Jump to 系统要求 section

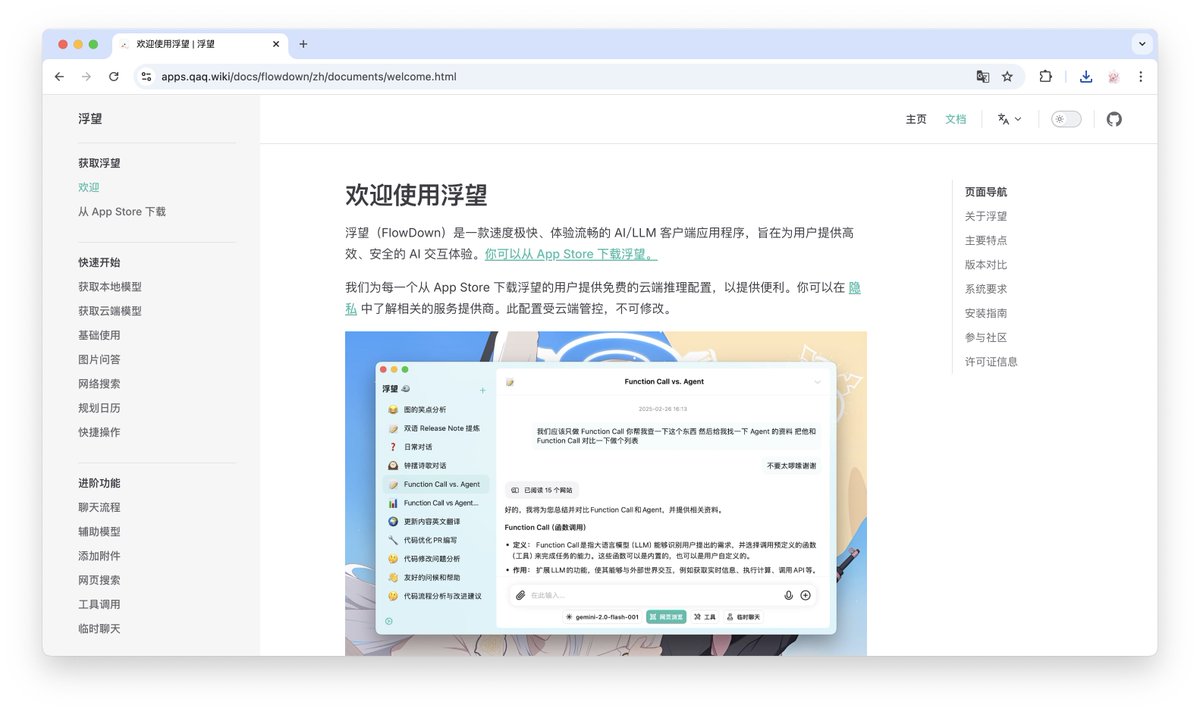pyautogui.click(x=986, y=289)
